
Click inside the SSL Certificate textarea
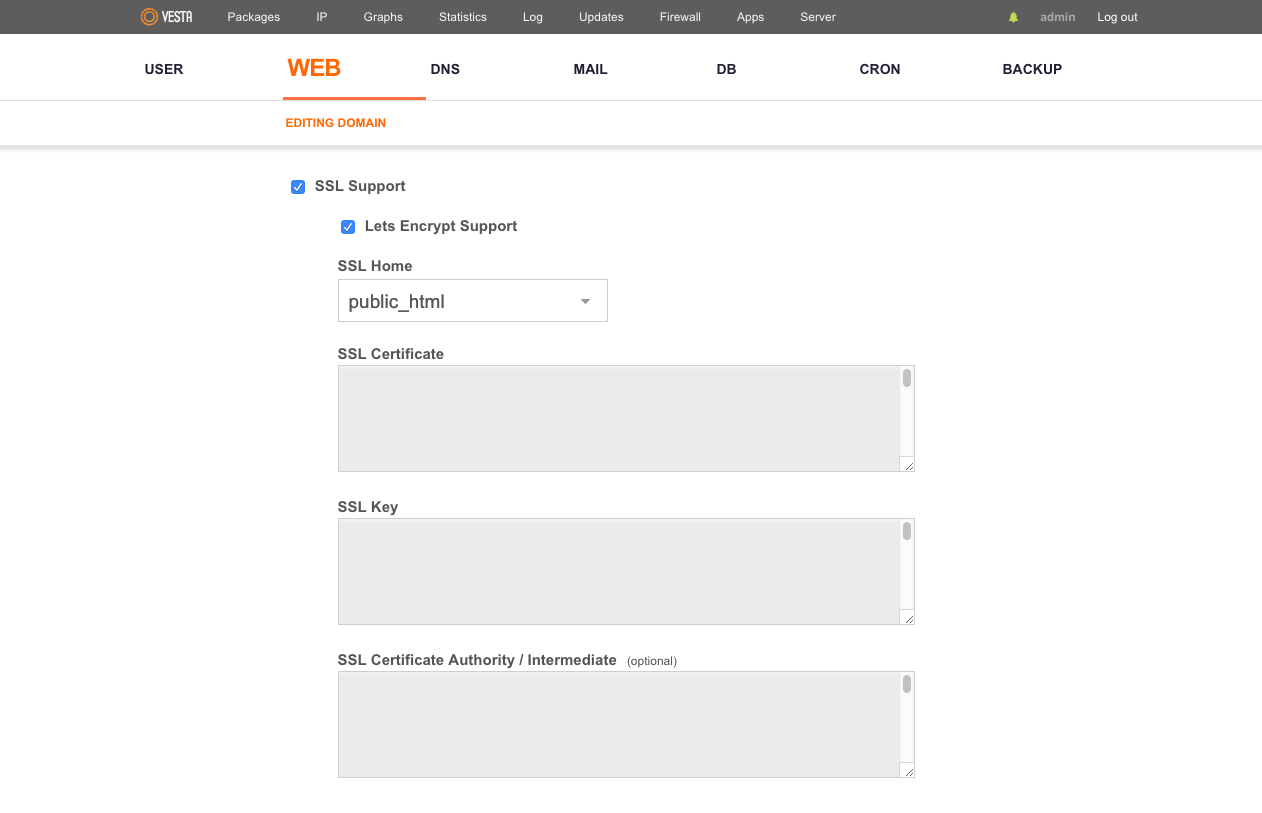(626, 418)
